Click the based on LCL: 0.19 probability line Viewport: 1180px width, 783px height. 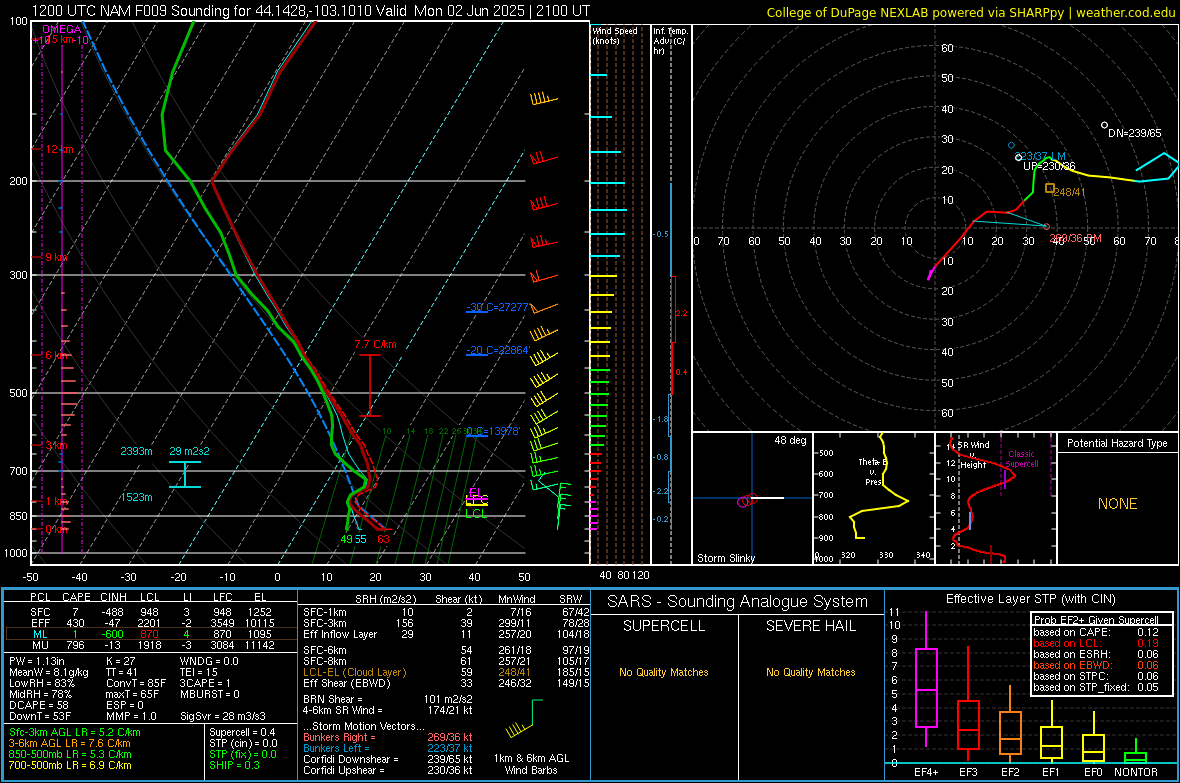[x=1096, y=643]
